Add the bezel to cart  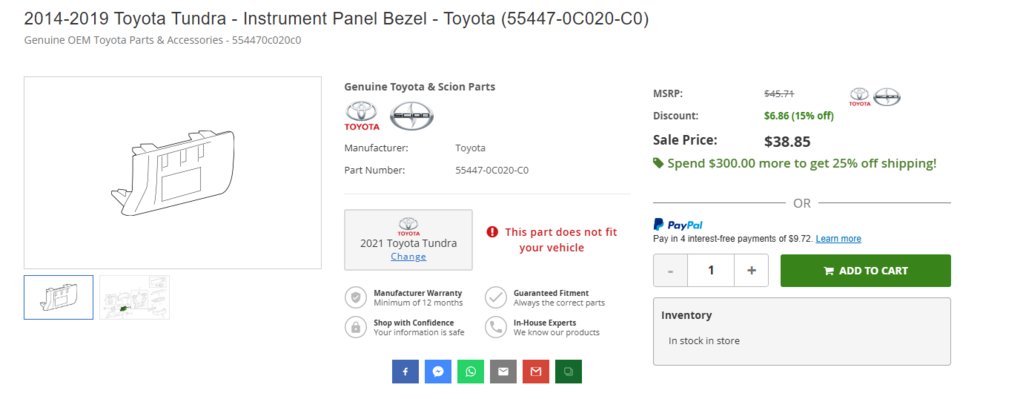pos(865,271)
